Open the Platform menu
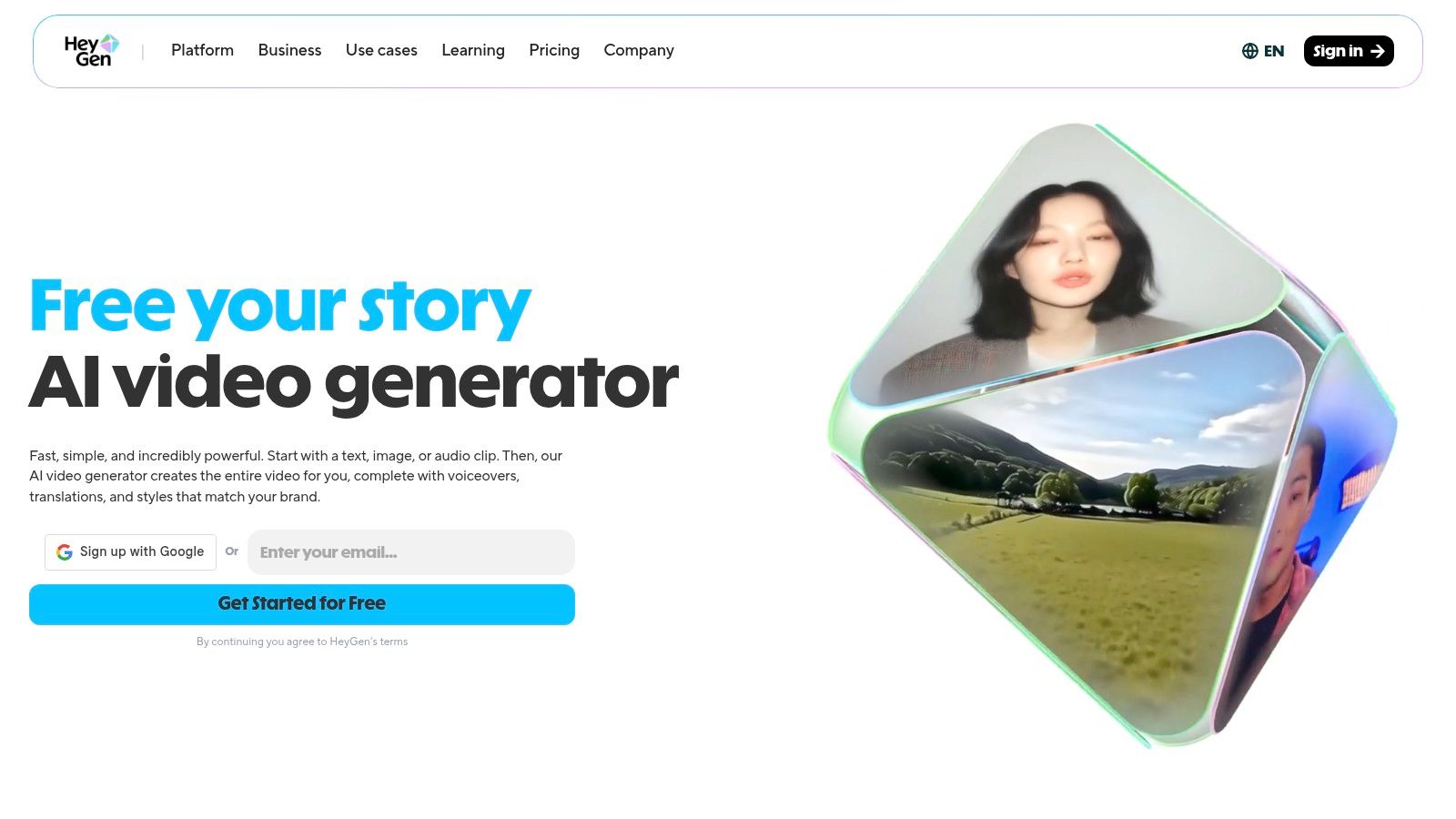 202,50
